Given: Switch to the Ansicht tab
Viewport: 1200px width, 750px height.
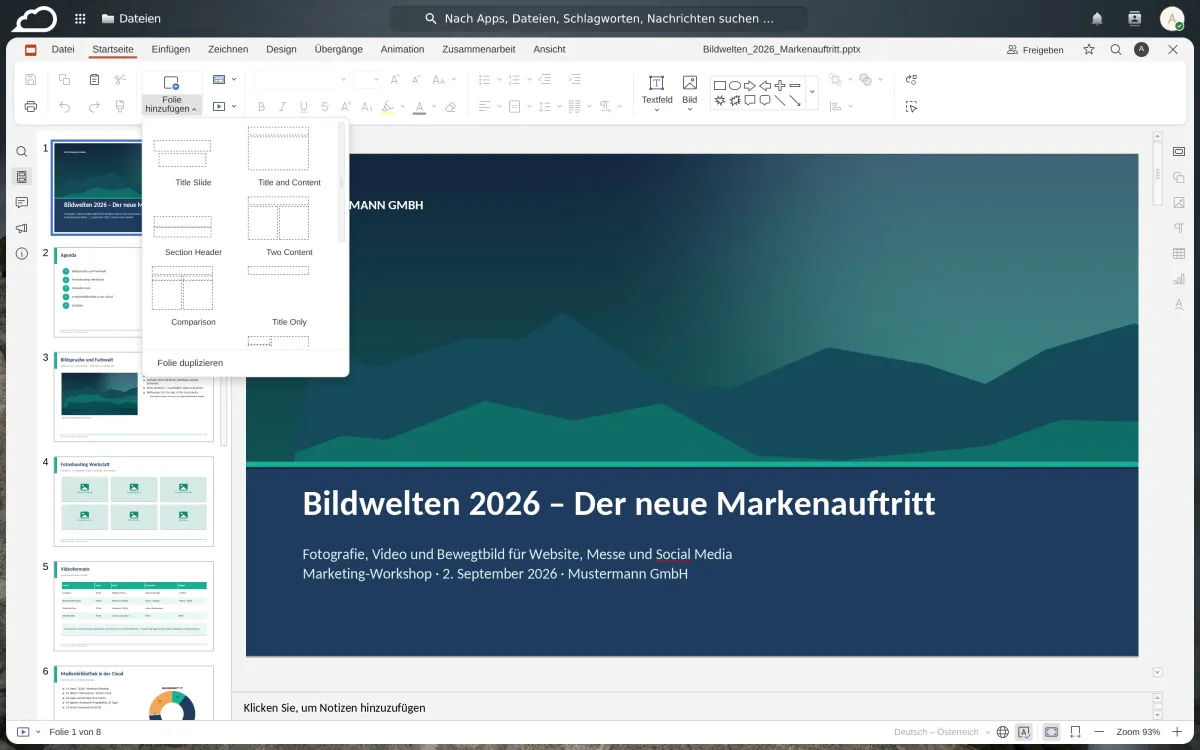Looking at the screenshot, I should pos(549,49).
